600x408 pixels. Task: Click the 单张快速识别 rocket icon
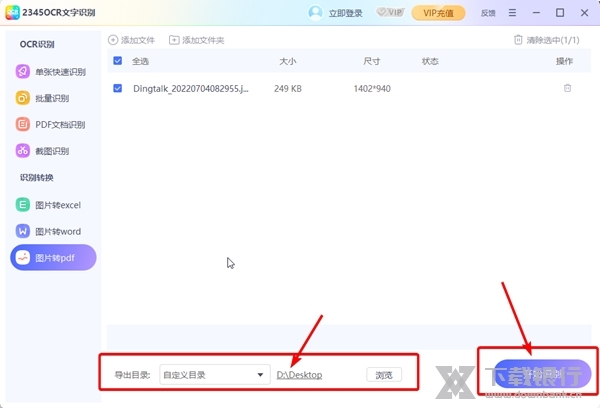click(23, 72)
